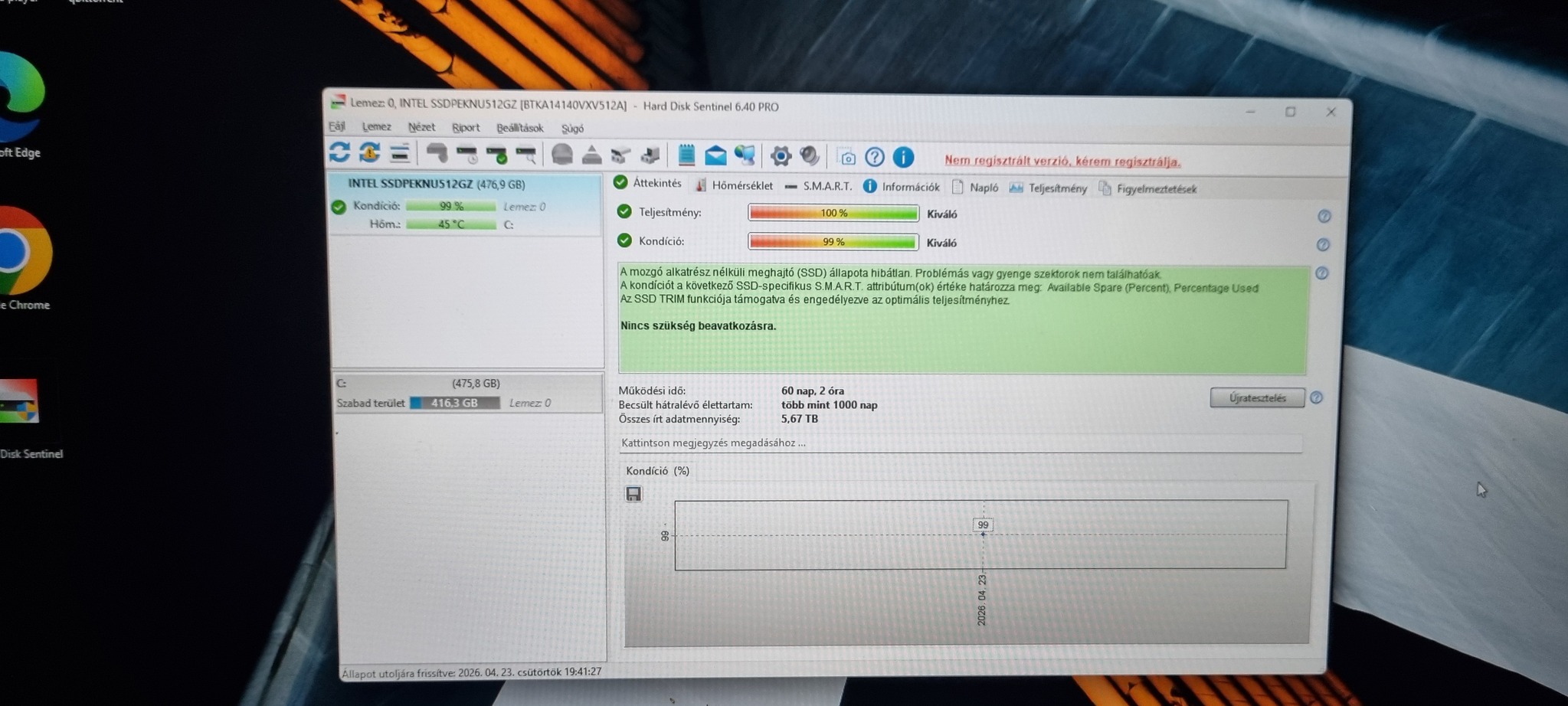Screen dimensions: 1568x706
Task: Open the Súgó menu
Action: pyautogui.click(x=572, y=129)
